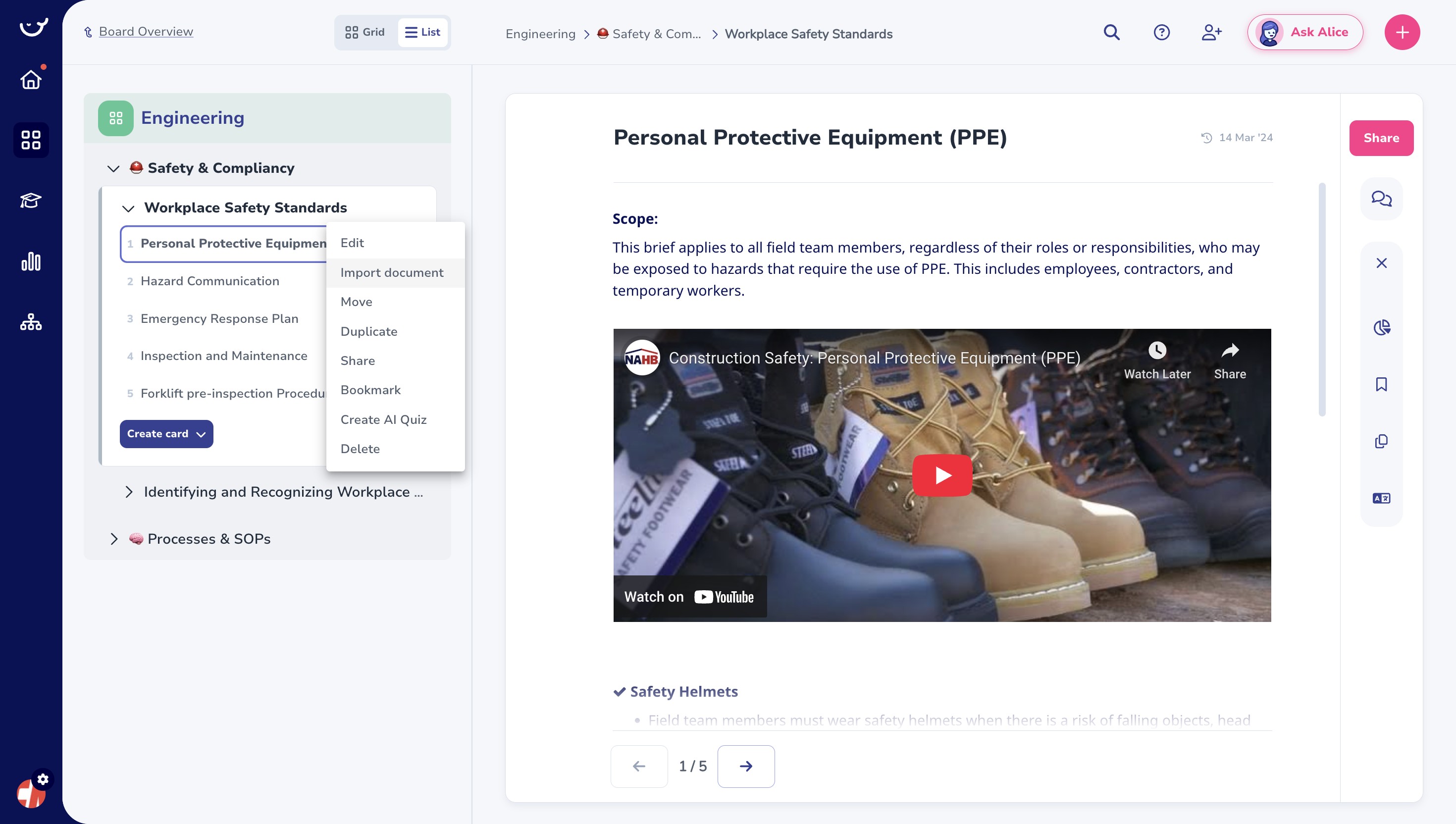
Task: Switch to Grid view
Action: click(x=365, y=32)
